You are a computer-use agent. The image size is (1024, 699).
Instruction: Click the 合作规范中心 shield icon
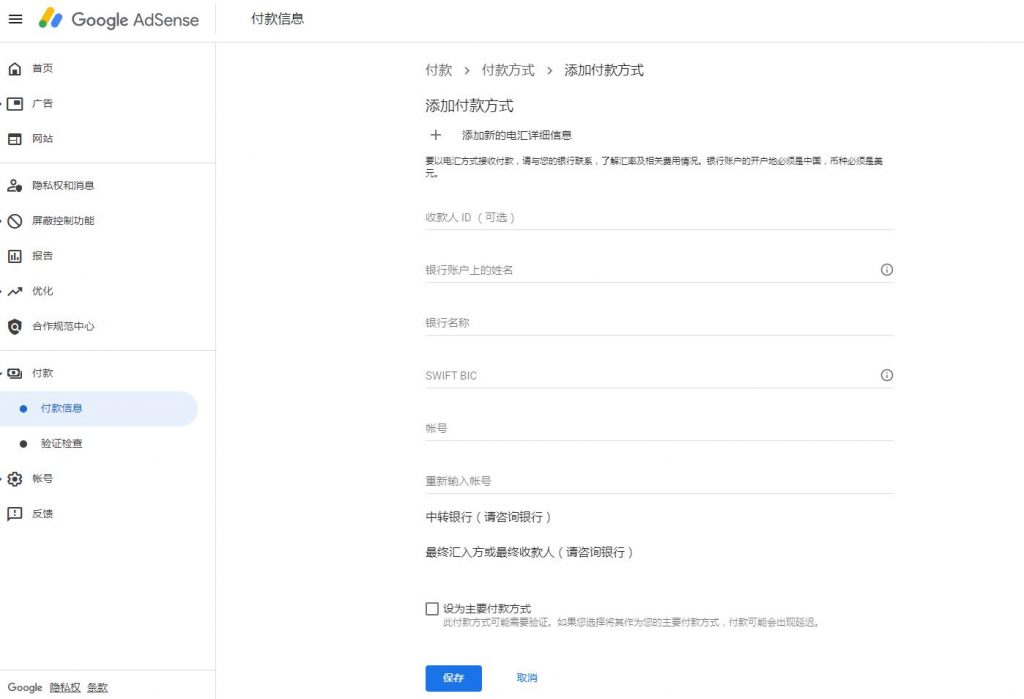14,327
